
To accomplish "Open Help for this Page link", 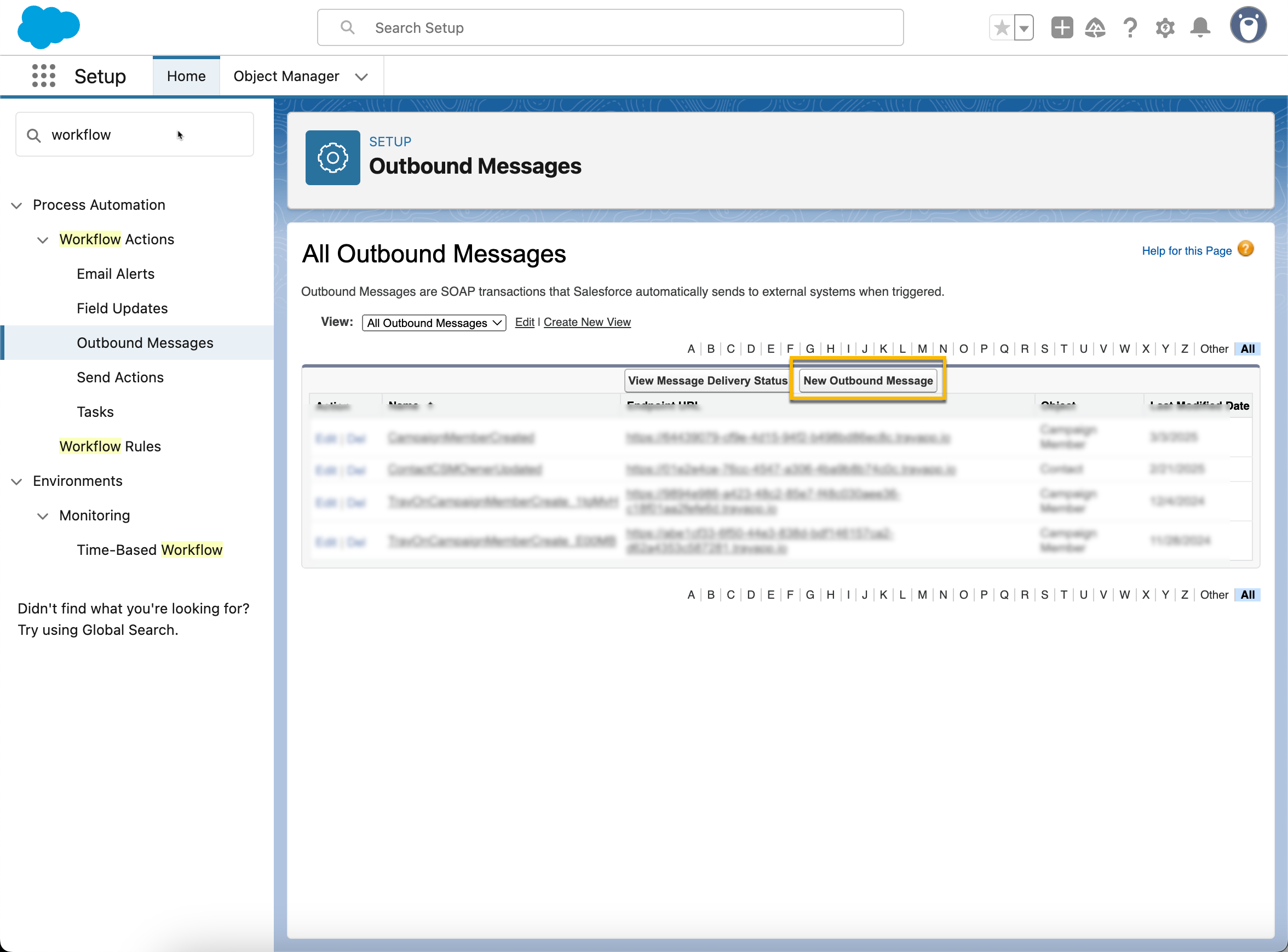I will coord(1187,251).
